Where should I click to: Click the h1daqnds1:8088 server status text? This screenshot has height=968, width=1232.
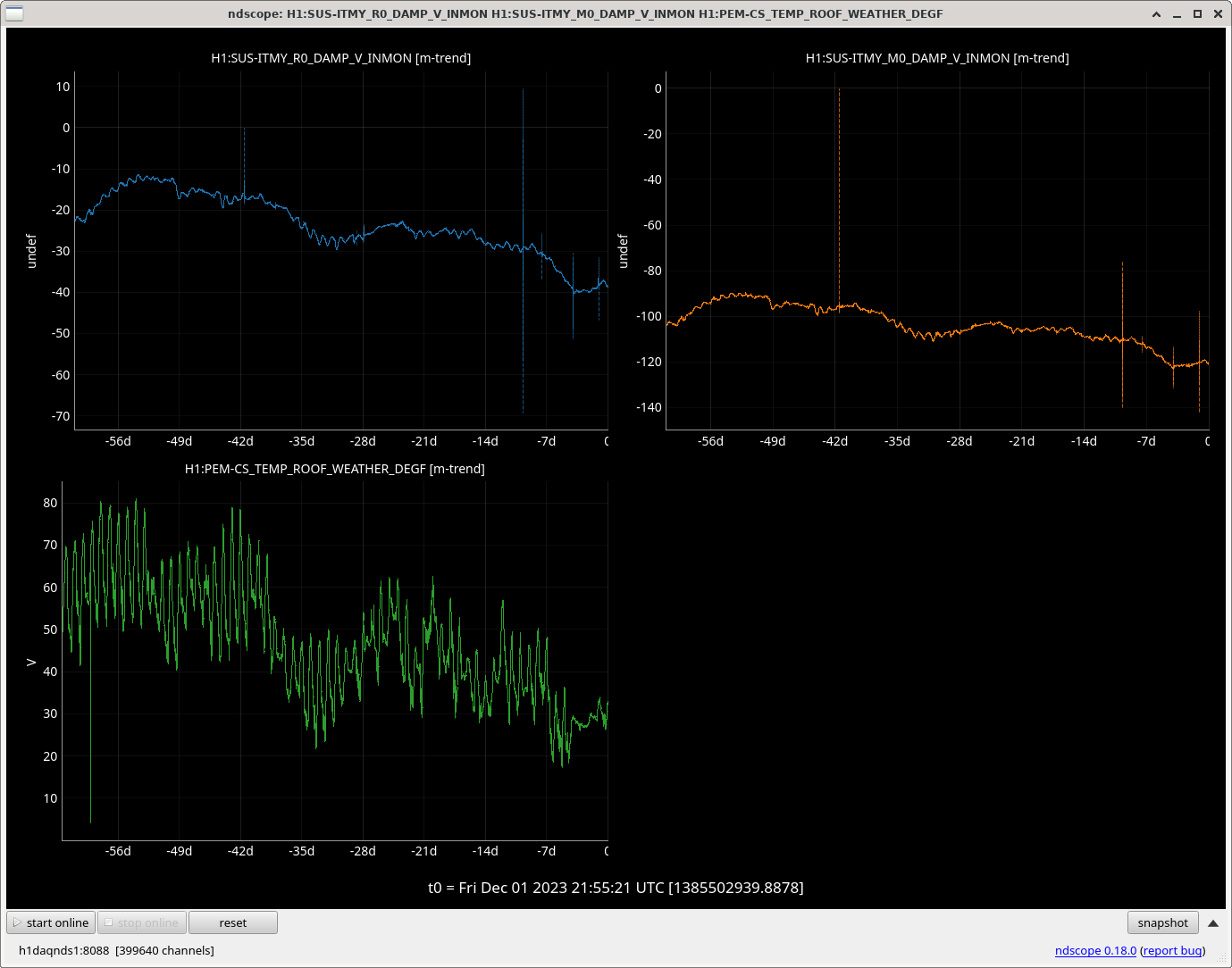tap(116, 950)
